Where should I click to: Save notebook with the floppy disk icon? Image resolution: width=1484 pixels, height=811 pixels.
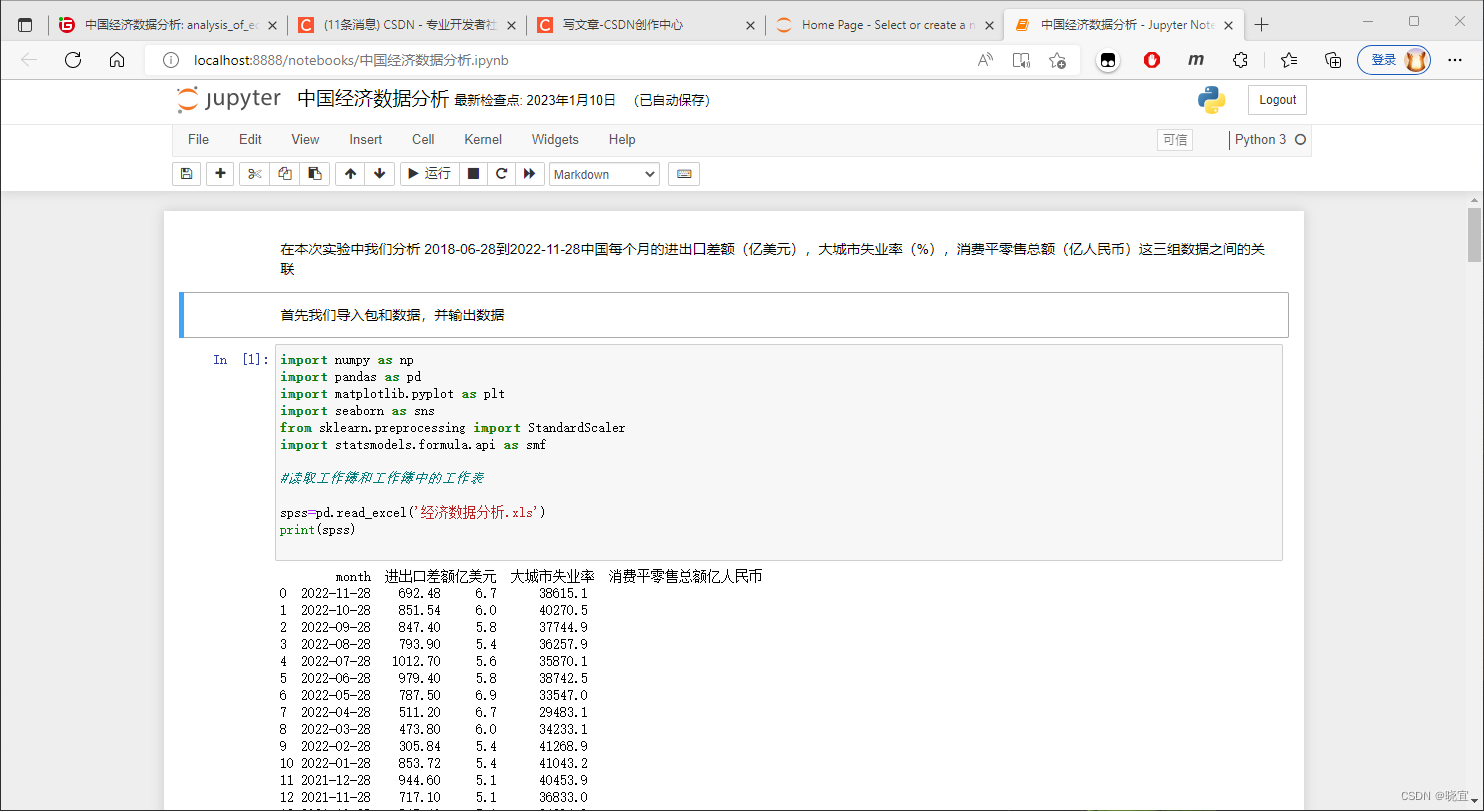[x=186, y=174]
